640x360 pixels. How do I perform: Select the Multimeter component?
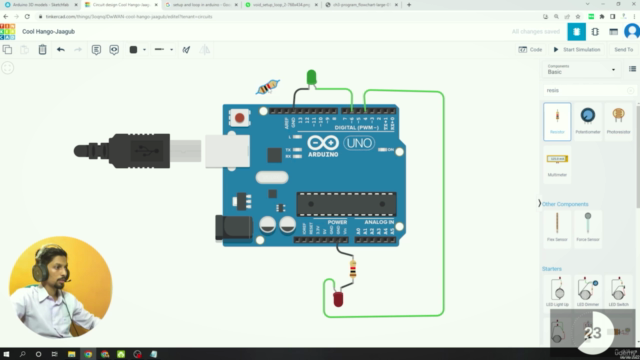click(557, 164)
